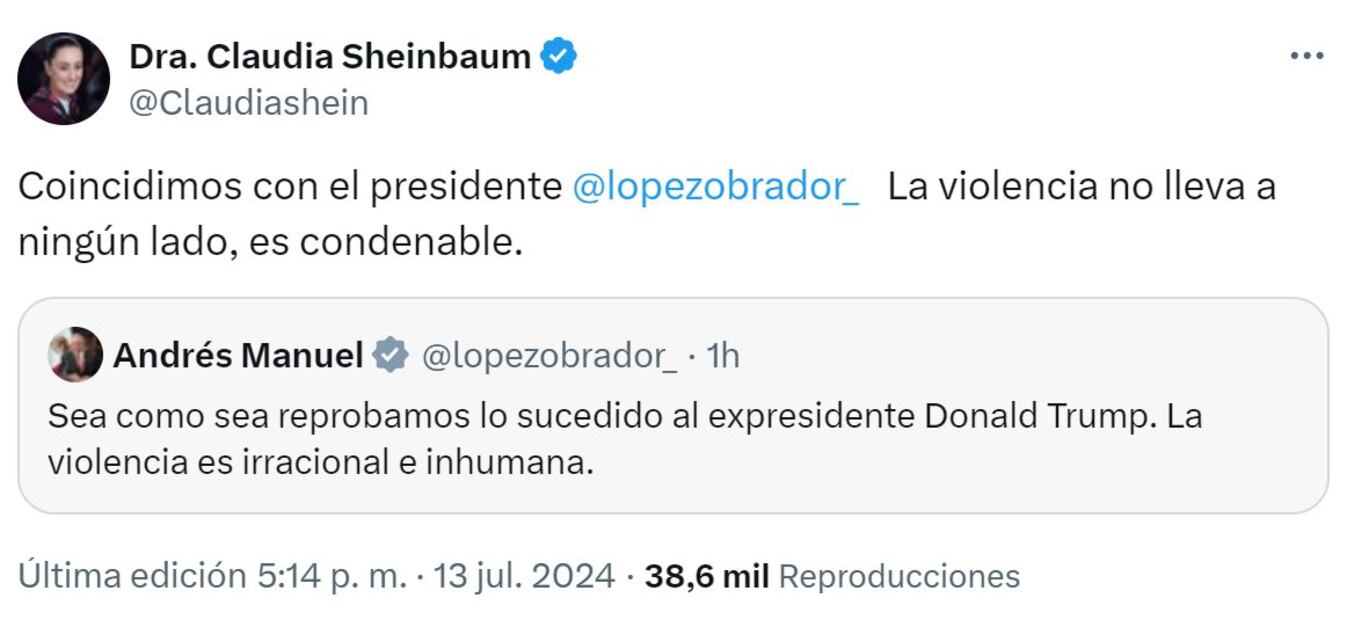This screenshot has height=620, width=1347.
Task: Click the gray verified badge beside Andrés Manuel
Action: (x=389, y=352)
